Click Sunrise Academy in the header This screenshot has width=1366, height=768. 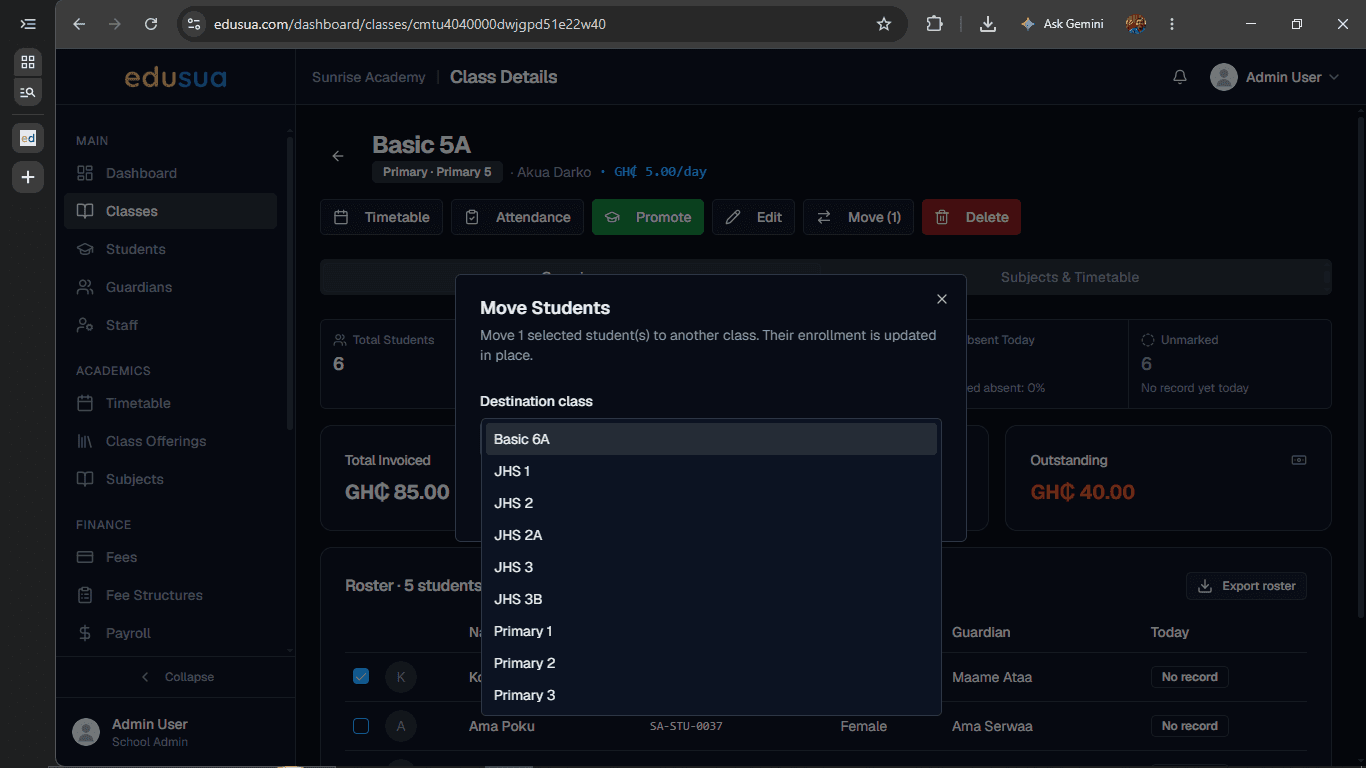pos(368,77)
